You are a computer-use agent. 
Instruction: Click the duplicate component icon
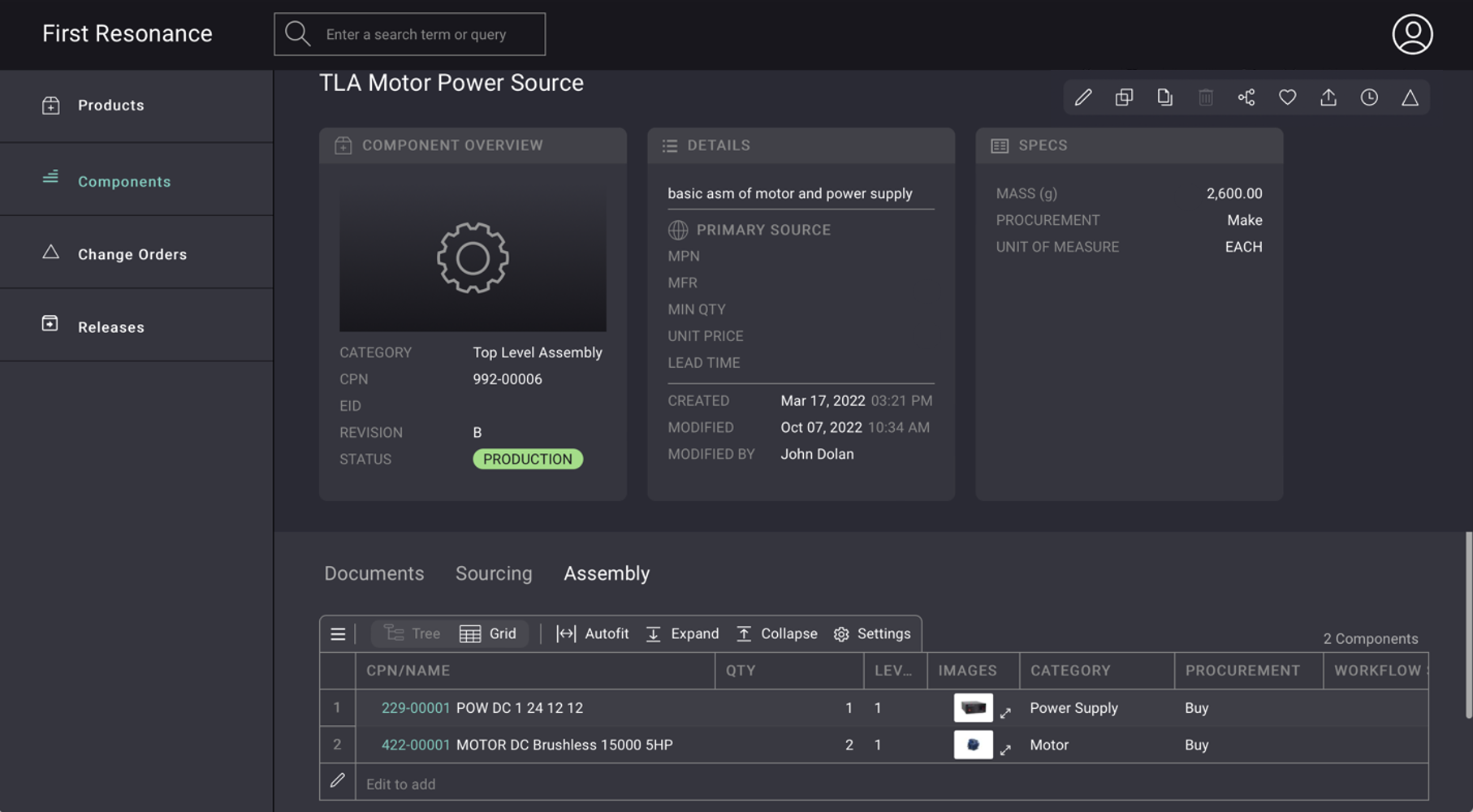click(x=1124, y=97)
